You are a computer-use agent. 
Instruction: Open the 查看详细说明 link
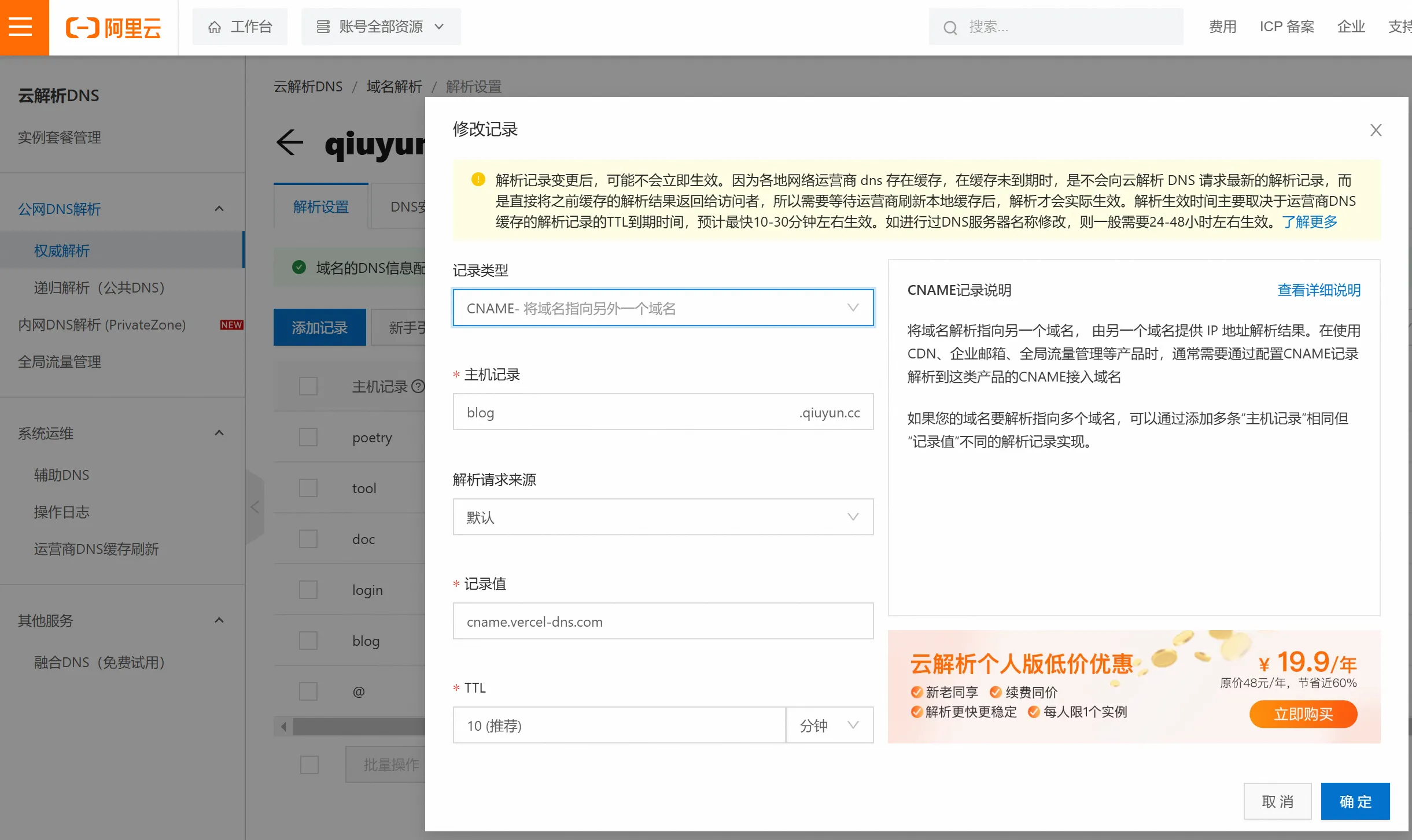pyautogui.click(x=1319, y=290)
